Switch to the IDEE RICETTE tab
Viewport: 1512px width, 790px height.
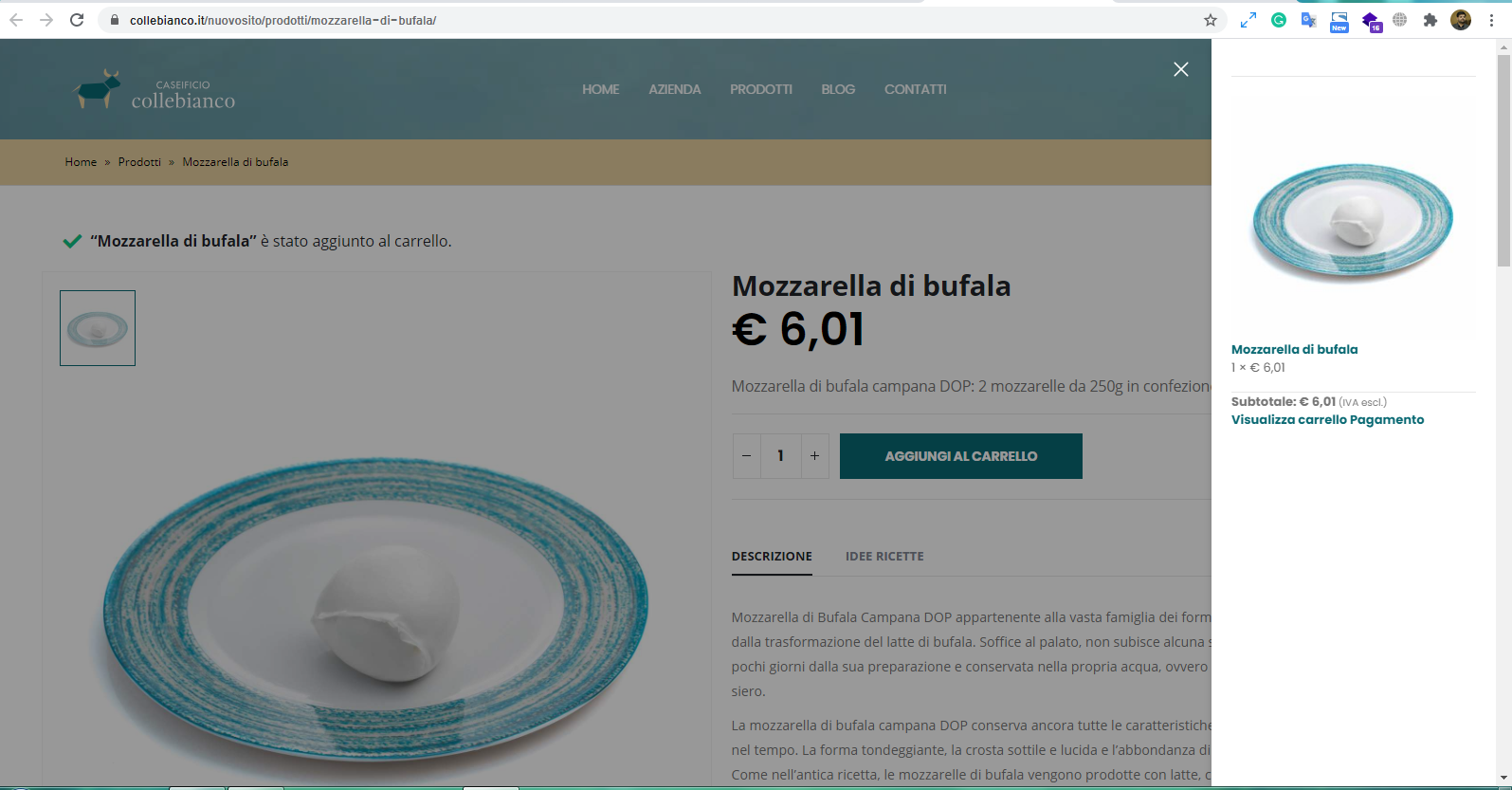(x=884, y=557)
